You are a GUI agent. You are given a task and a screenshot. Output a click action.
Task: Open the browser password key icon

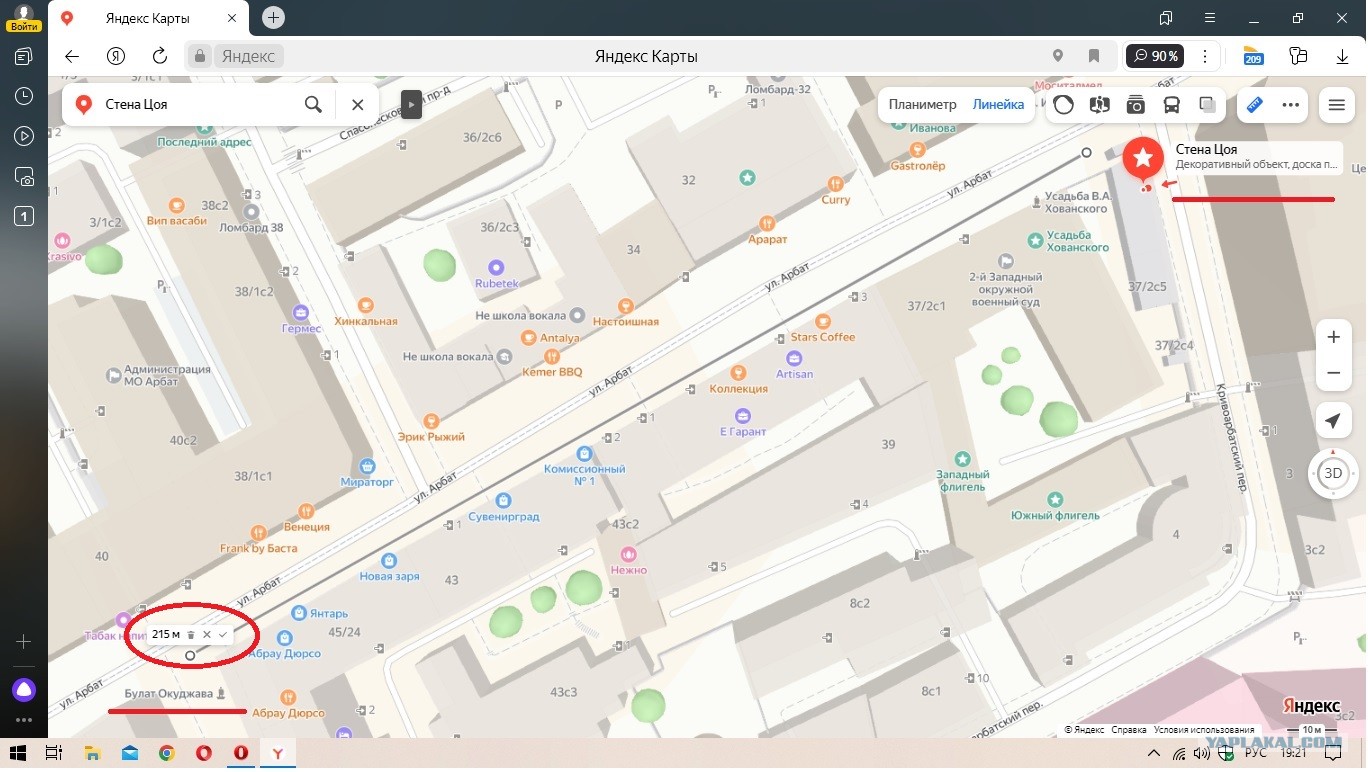click(1298, 56)
